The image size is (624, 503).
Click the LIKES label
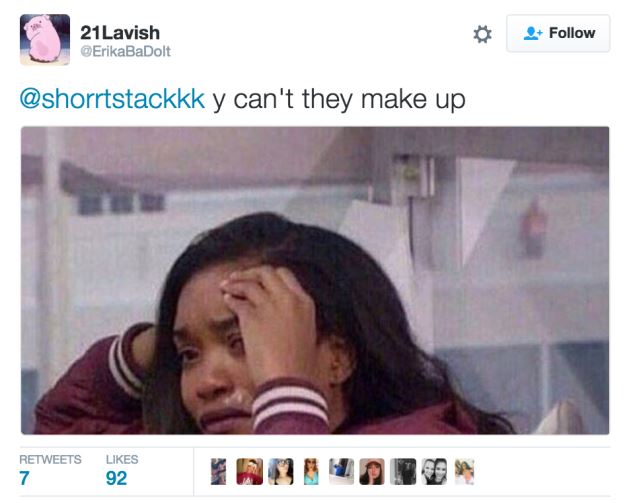point(122,459)
